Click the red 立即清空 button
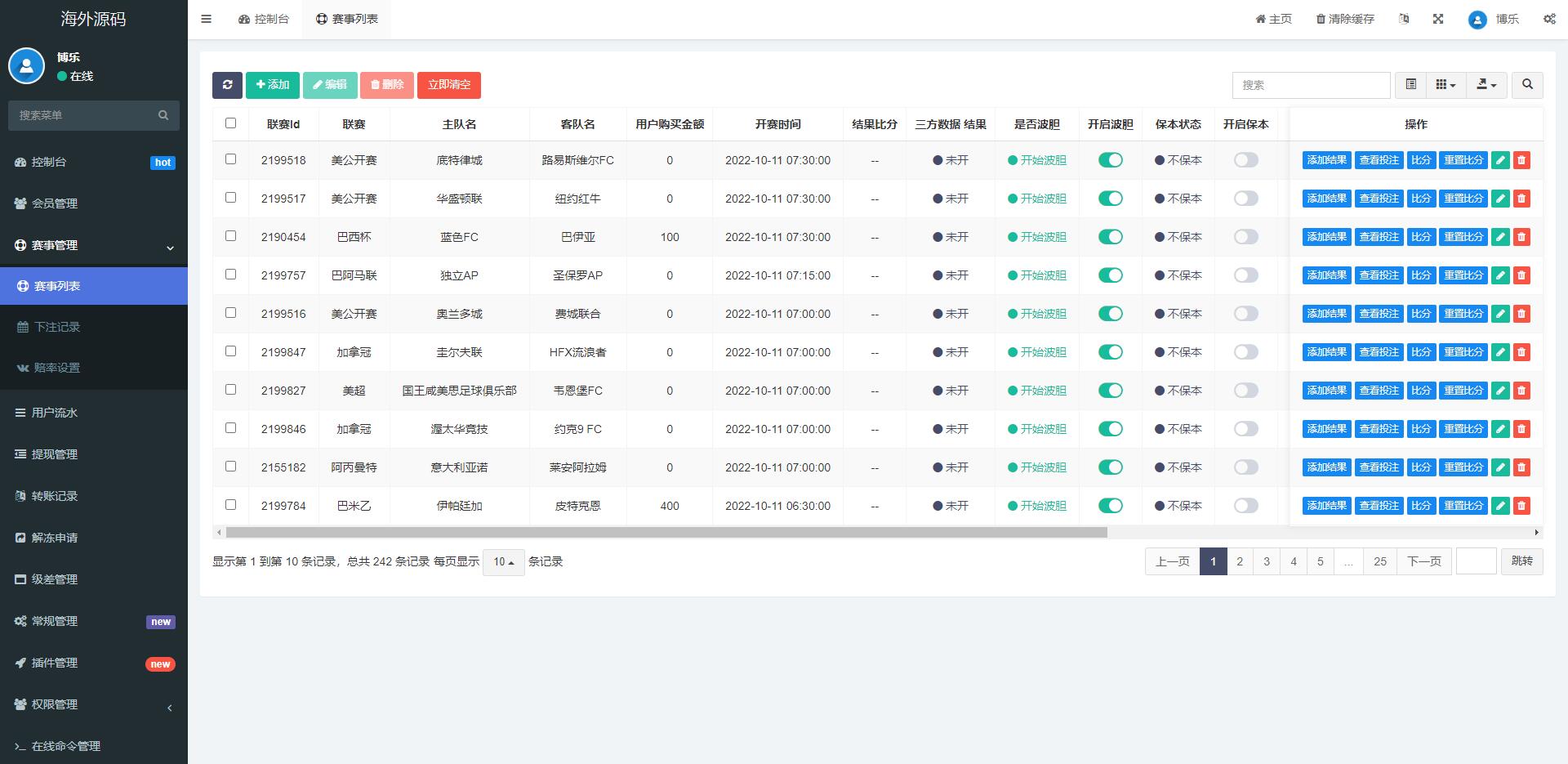1568x764 pixels. click(x=448, y=85)
